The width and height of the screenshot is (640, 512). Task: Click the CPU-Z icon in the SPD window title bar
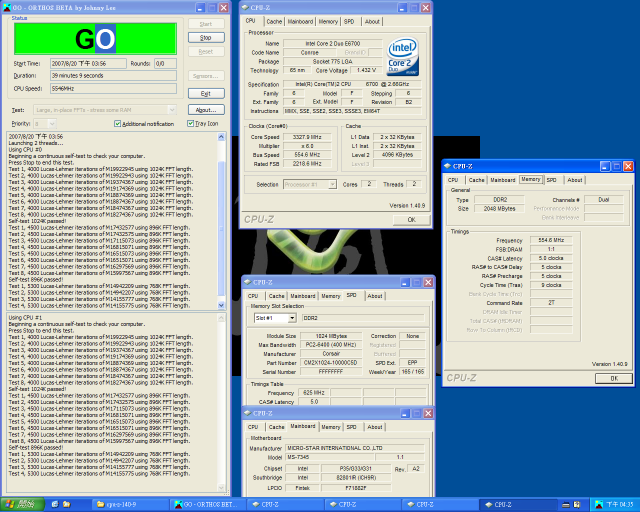click(x=248, y=282)
